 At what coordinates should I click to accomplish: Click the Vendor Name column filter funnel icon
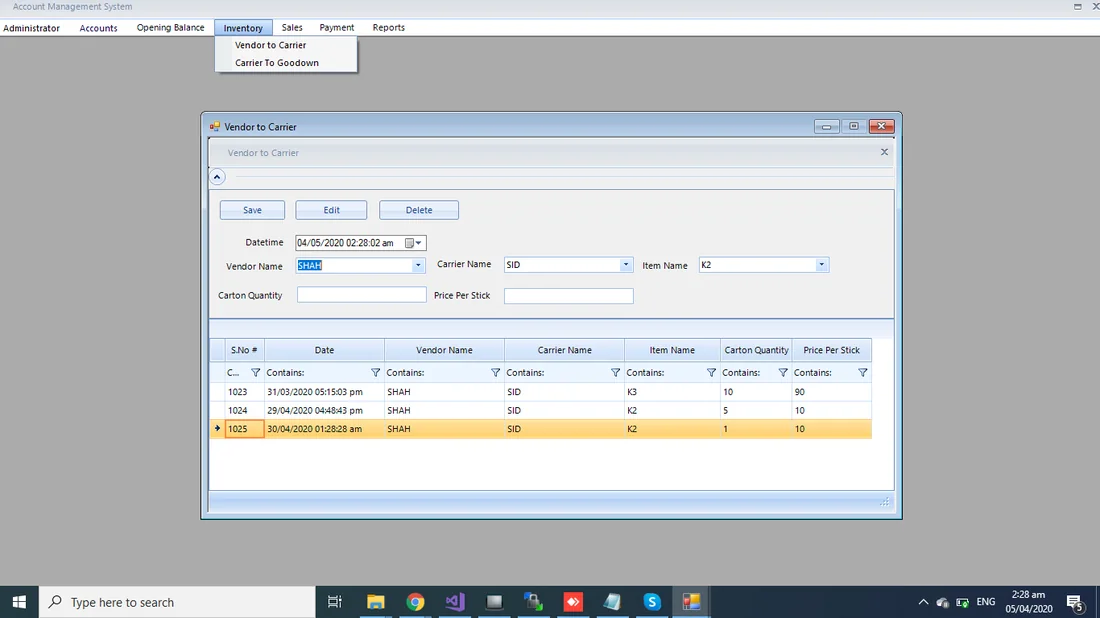(495, 372)
